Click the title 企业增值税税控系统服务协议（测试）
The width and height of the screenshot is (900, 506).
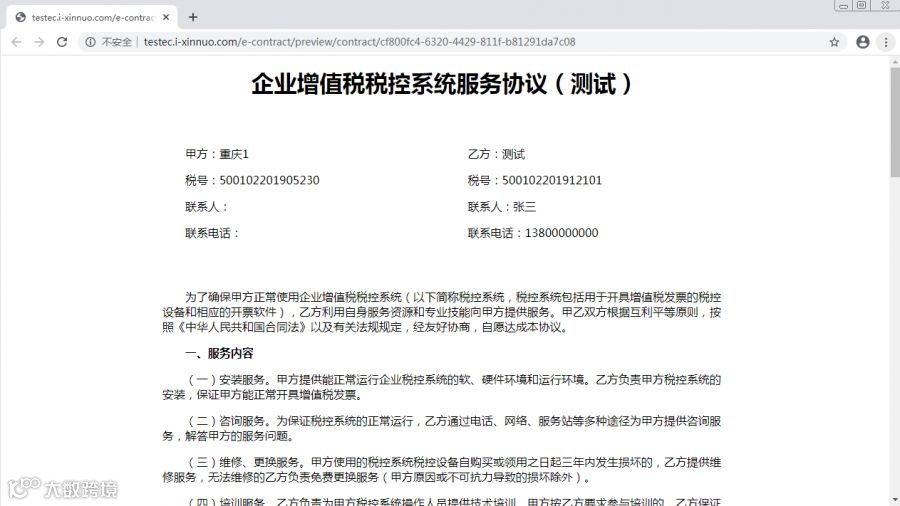pos(442,84)
